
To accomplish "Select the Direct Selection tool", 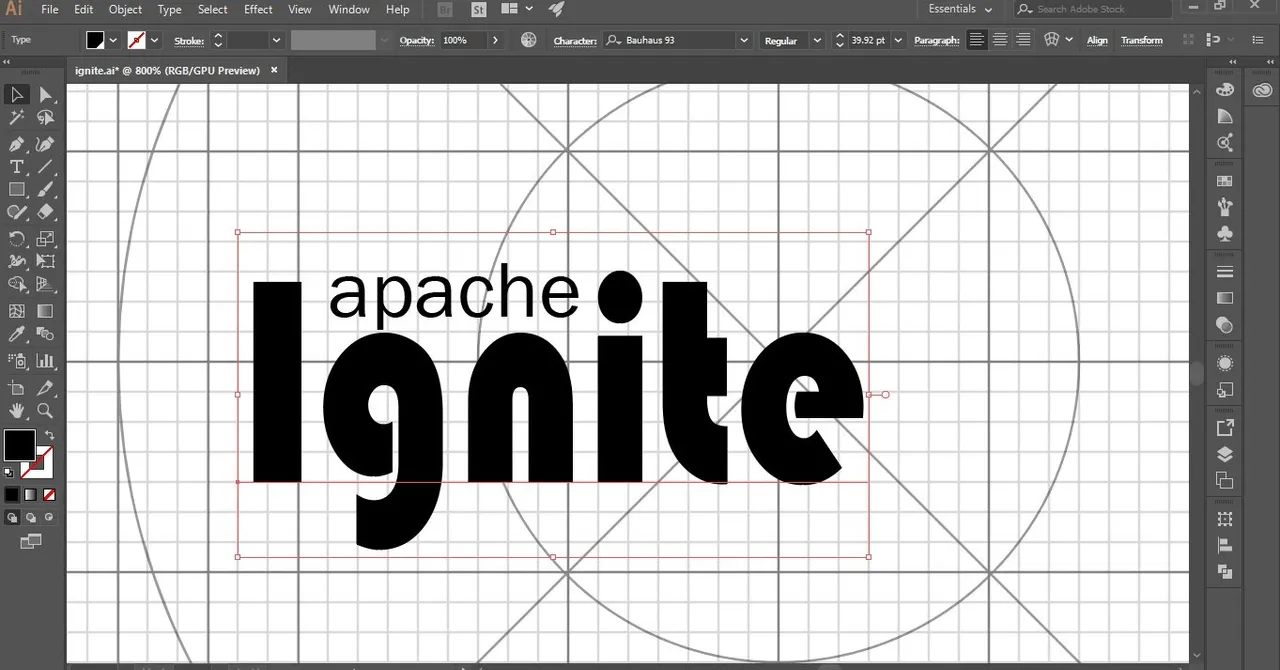I will pos(45,94).
